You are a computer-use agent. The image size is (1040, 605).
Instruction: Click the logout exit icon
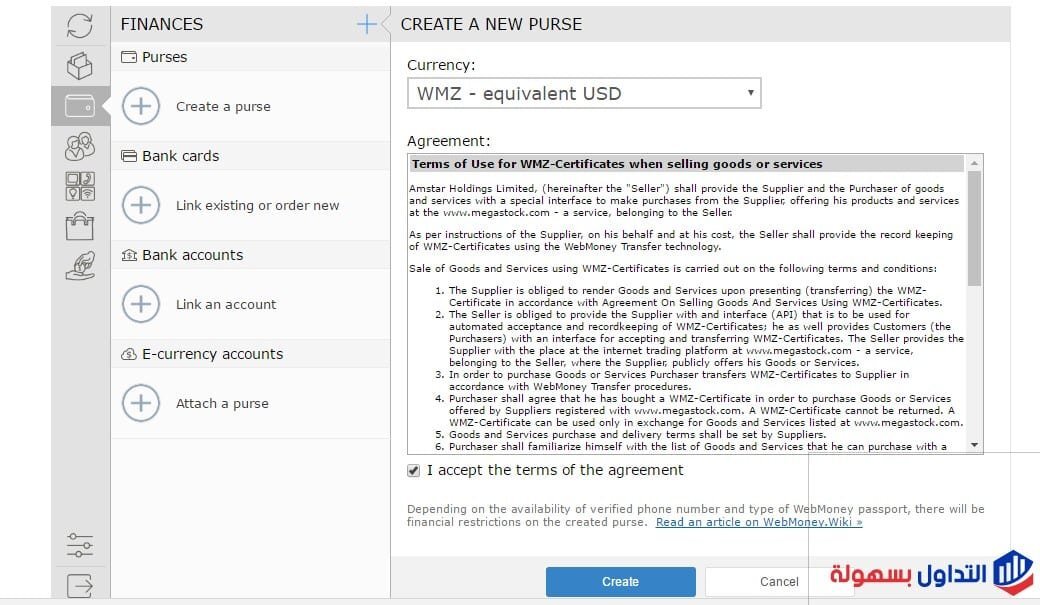80,584
